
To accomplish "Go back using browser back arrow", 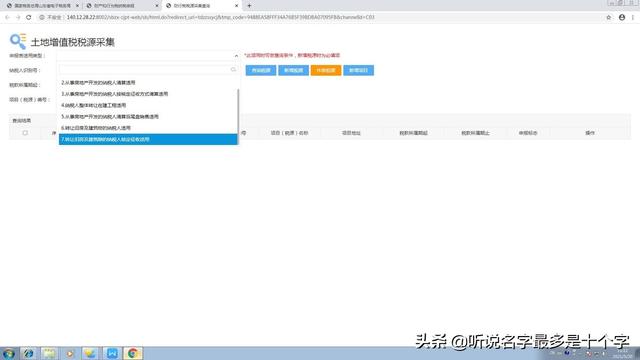I will point(7,17).
